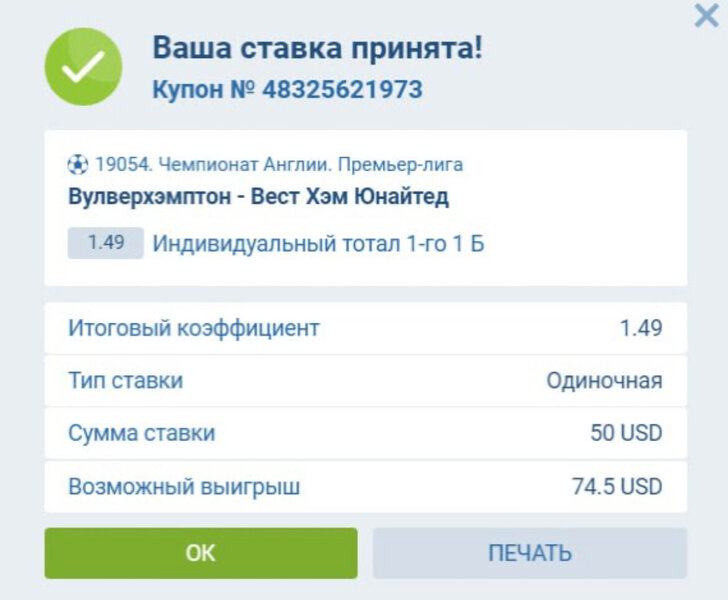Open the Вулверхэмптон - Вест Хэм Юнайтед match

[x=258, y=196]
